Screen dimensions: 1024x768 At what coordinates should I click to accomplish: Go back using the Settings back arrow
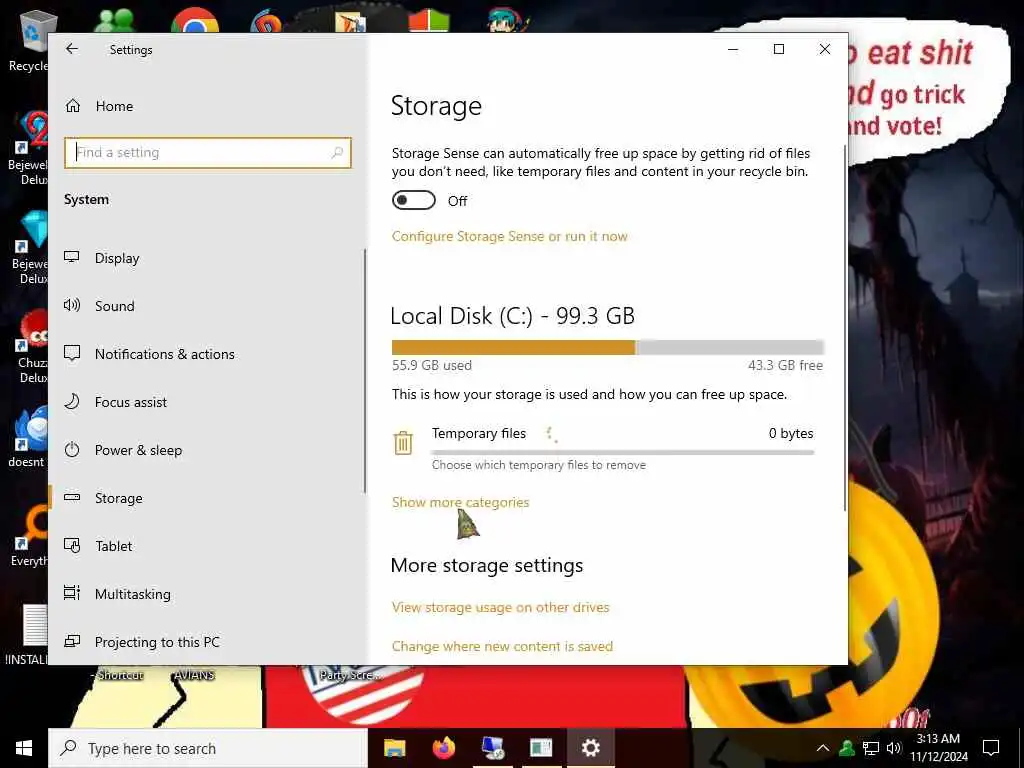(72, 49)
